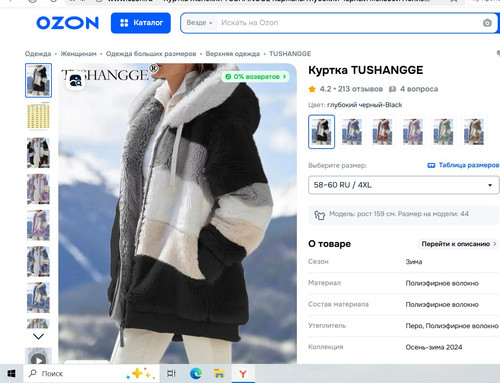The image size is (500, 383).
Task: Choose the red color variant swatch
Action: click(382, 132)
